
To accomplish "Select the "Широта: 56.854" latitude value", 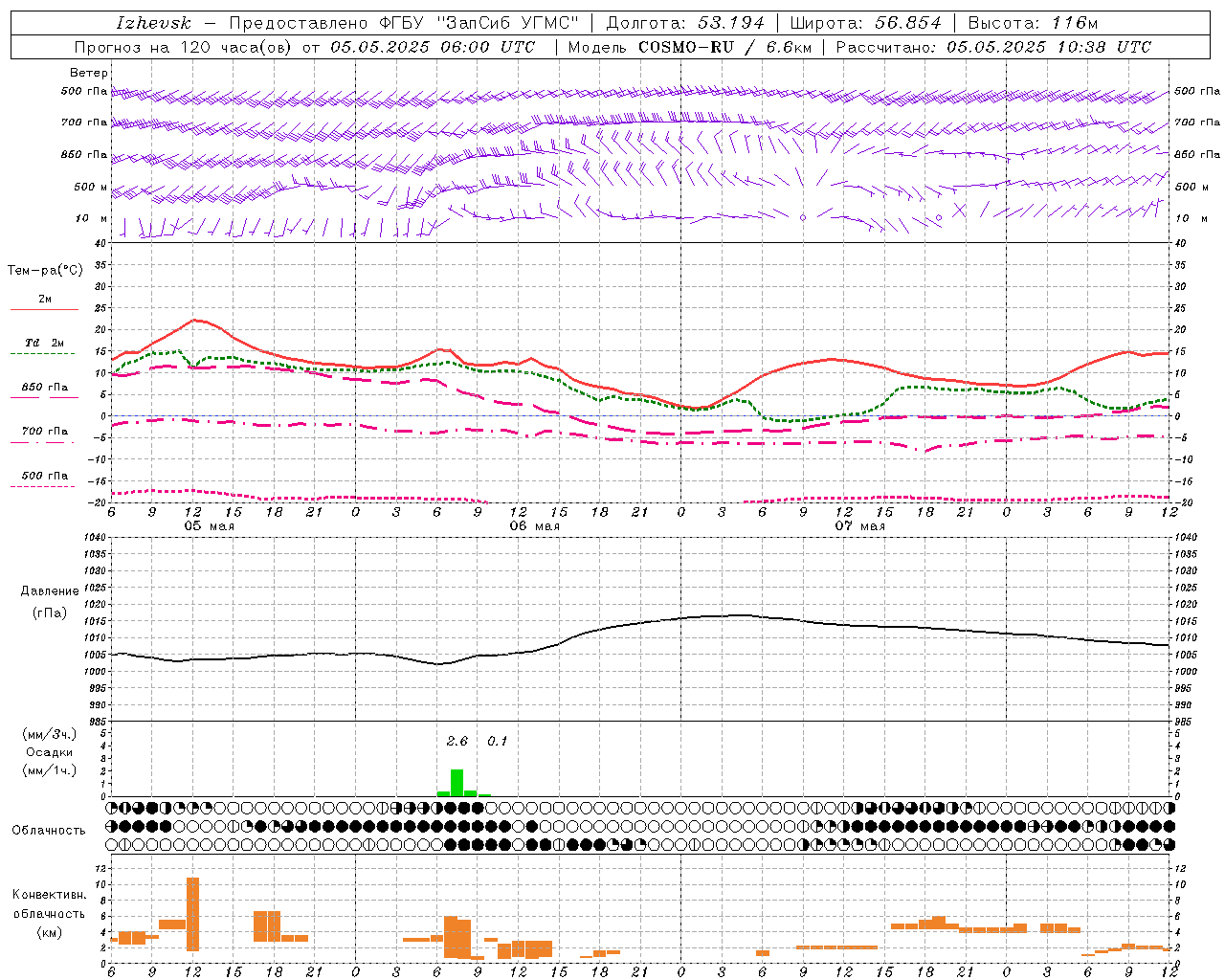I will [x=865, y=23].
